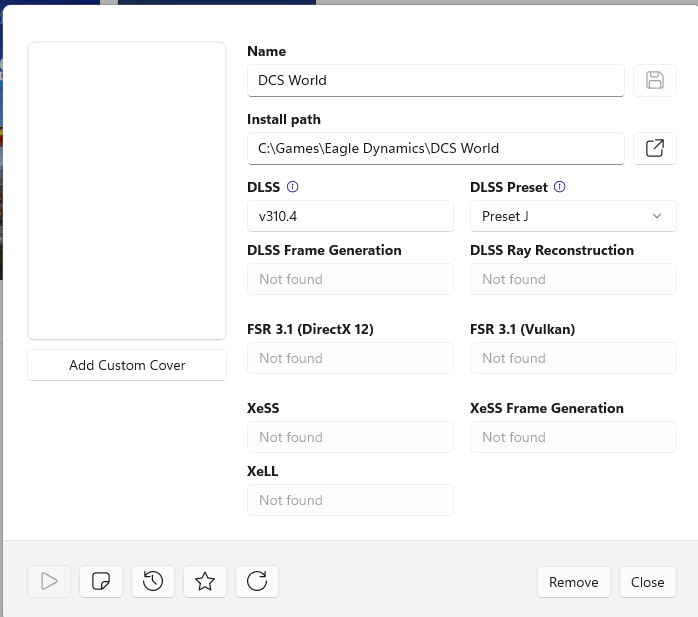Open the notes sticky-note icon
Screen dimensions: 698x617
tap(101, 581)
